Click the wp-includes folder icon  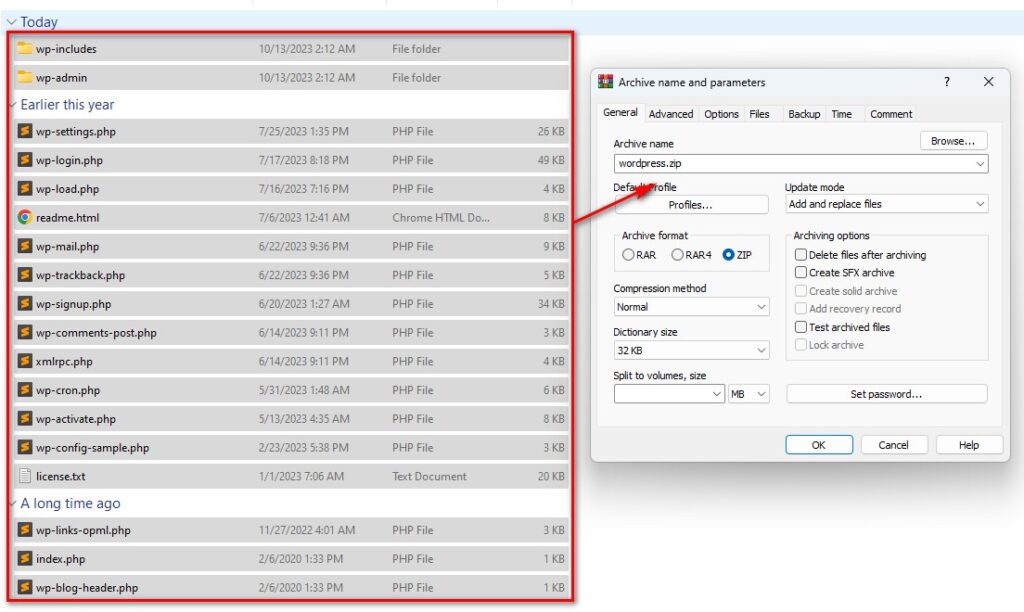pyautogui.click(x=25, y=48)
